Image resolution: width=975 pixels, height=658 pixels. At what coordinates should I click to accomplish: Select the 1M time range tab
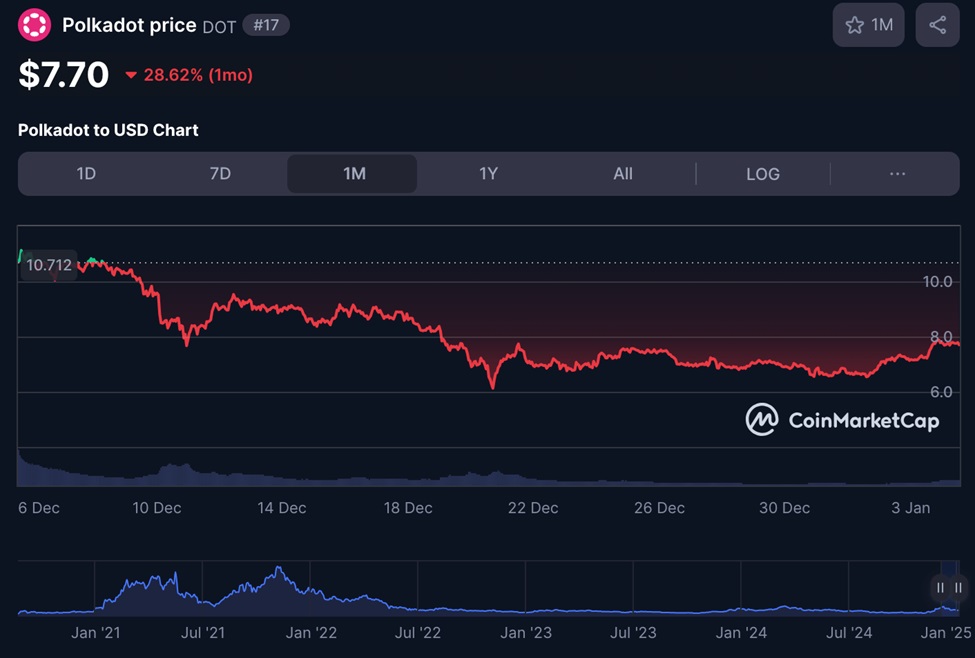[354, 174]
